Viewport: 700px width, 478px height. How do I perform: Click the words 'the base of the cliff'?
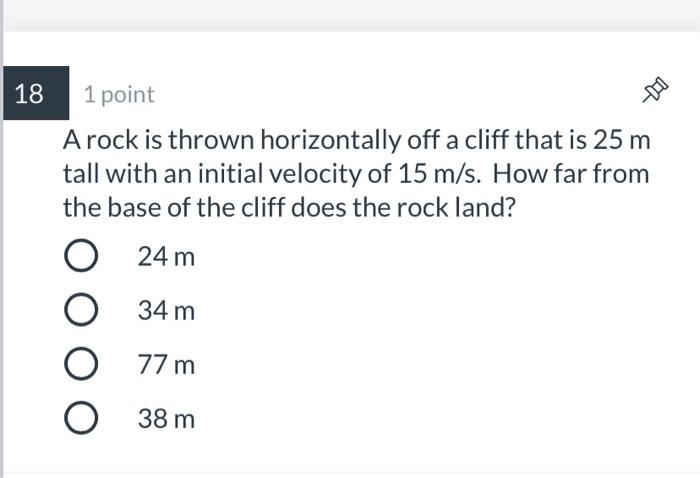[x=174, y=208]
